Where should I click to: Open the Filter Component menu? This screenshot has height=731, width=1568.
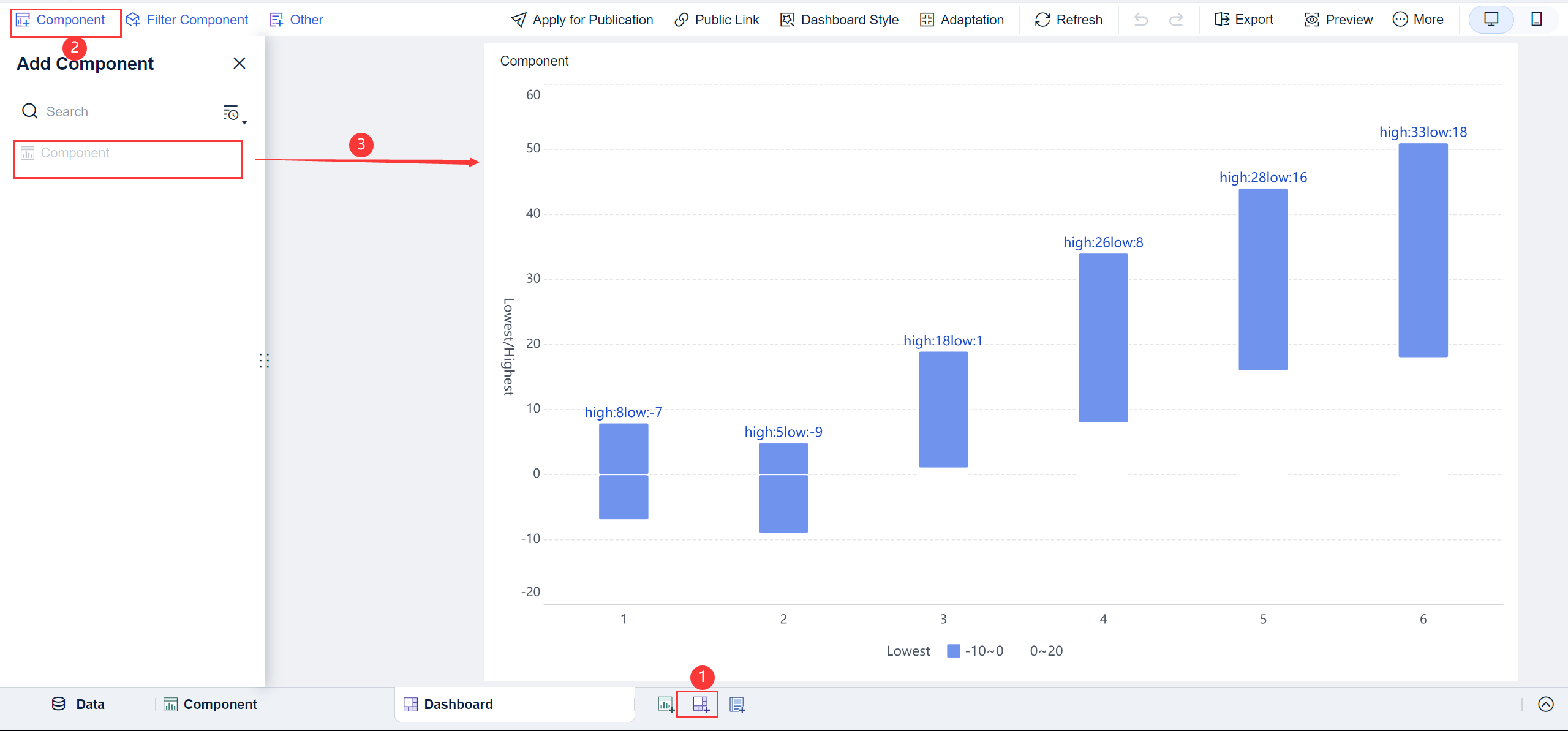[187, 20]
